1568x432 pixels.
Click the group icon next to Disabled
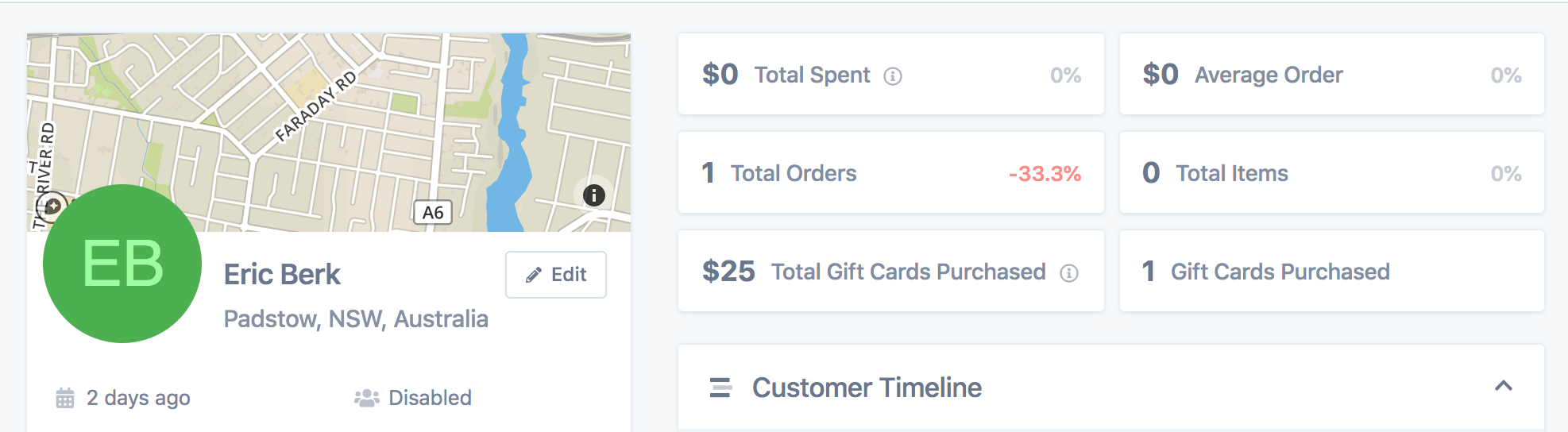tap(366, 398)
